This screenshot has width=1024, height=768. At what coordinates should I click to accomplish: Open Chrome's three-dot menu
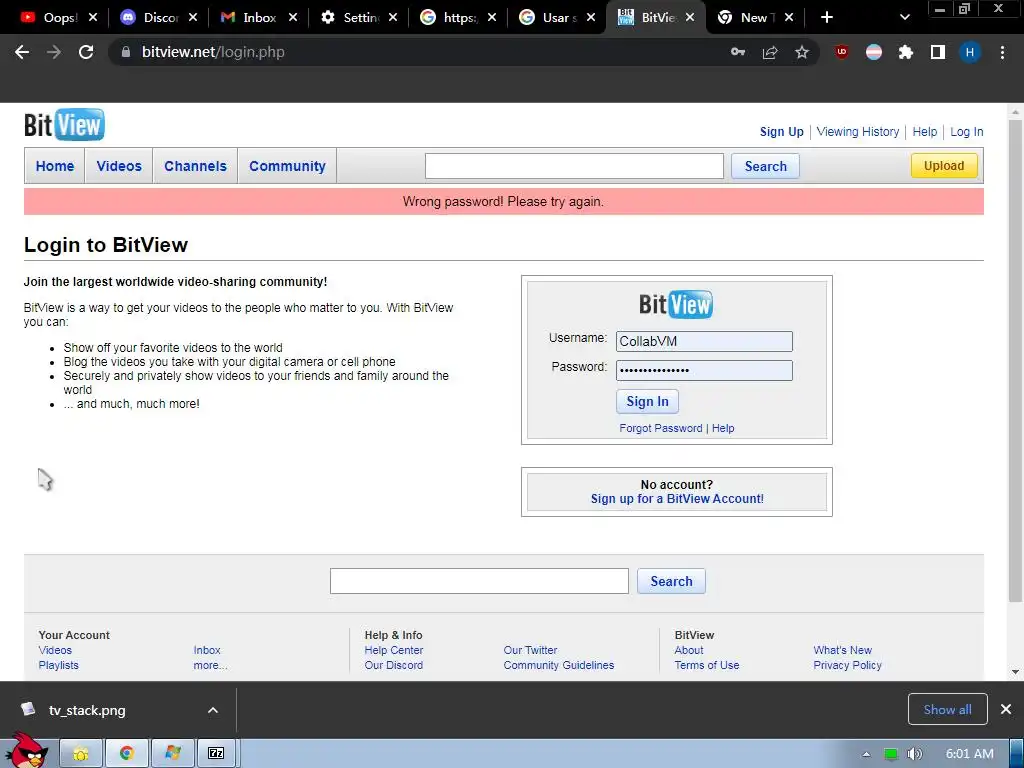[1002, 52]
